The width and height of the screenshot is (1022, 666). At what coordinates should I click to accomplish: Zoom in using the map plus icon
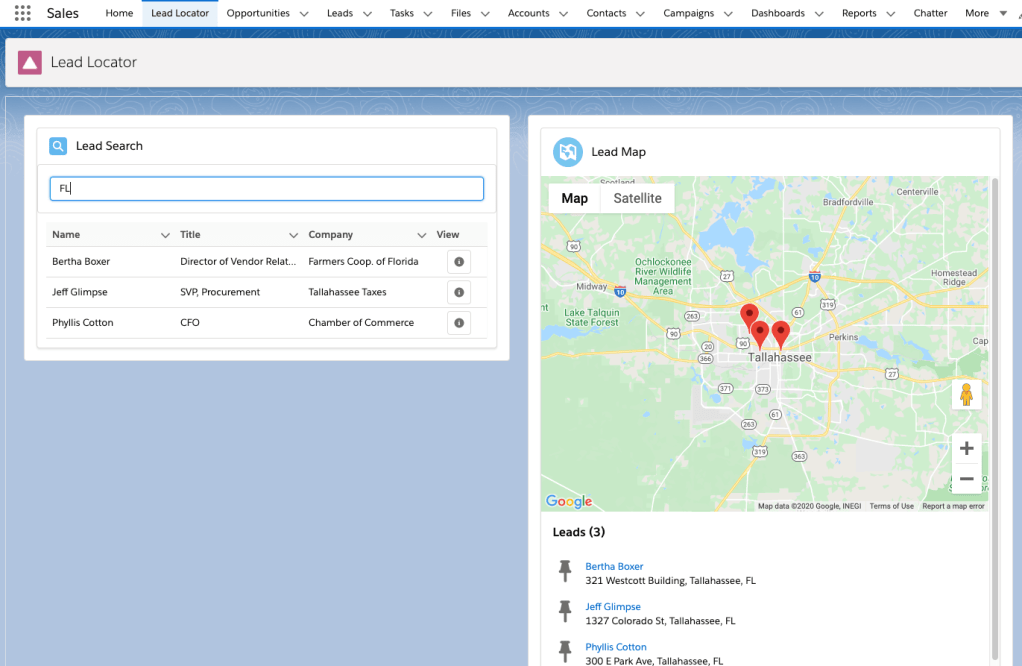966,448
